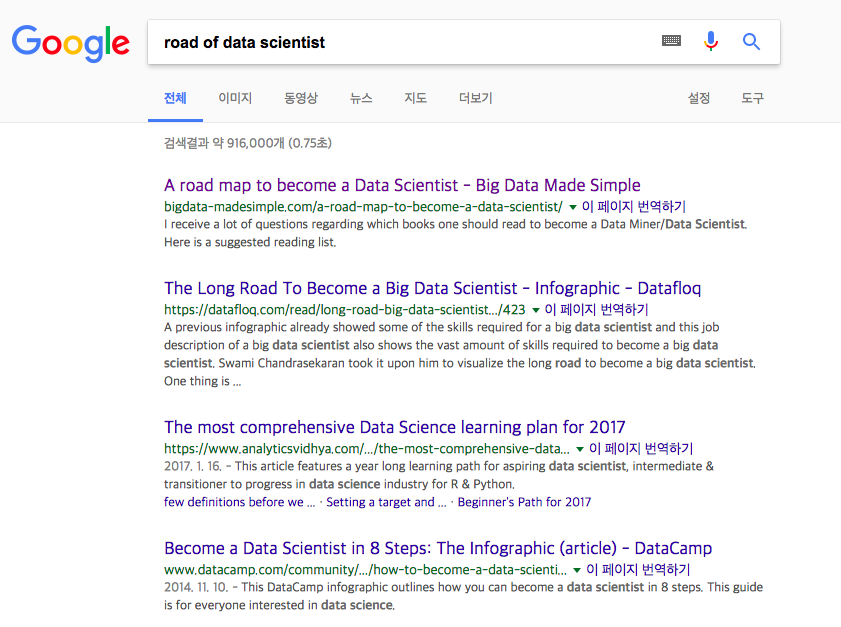Switch to the 동영상 tab
The height and width of the screenshot is (627, 841).
point(303,98)
